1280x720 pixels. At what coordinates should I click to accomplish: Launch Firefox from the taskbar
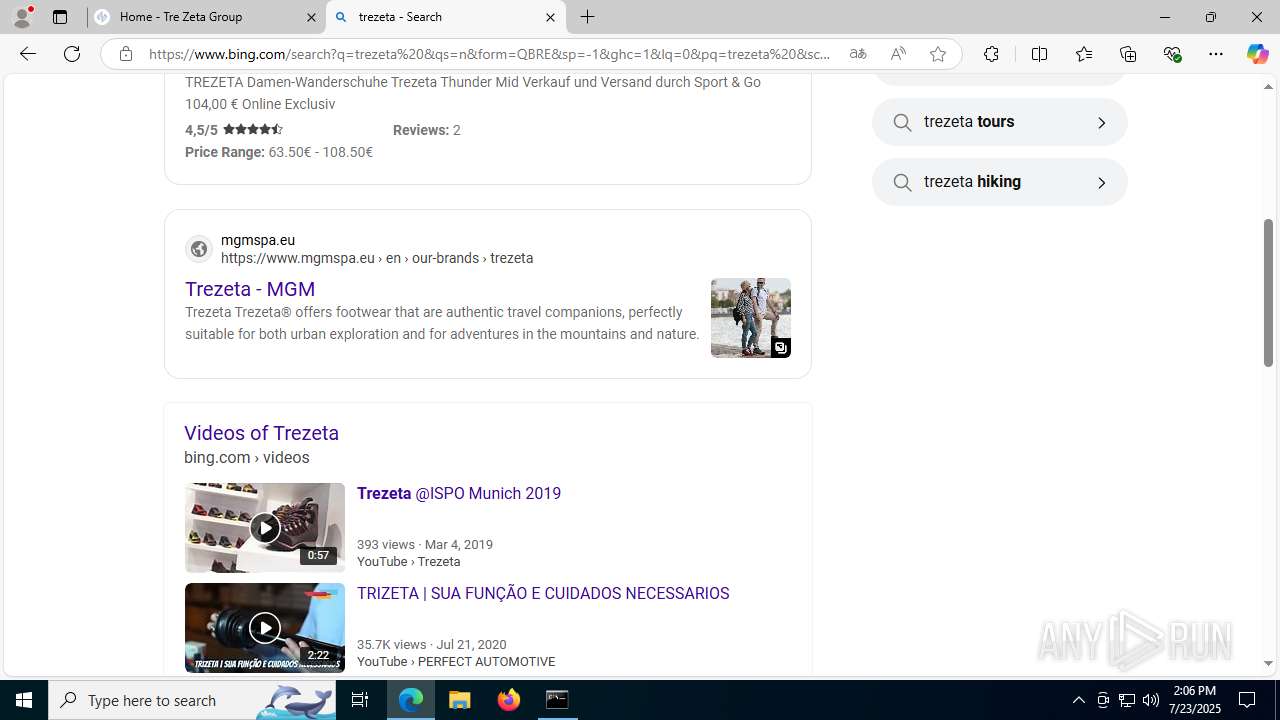tap(509, 700)
